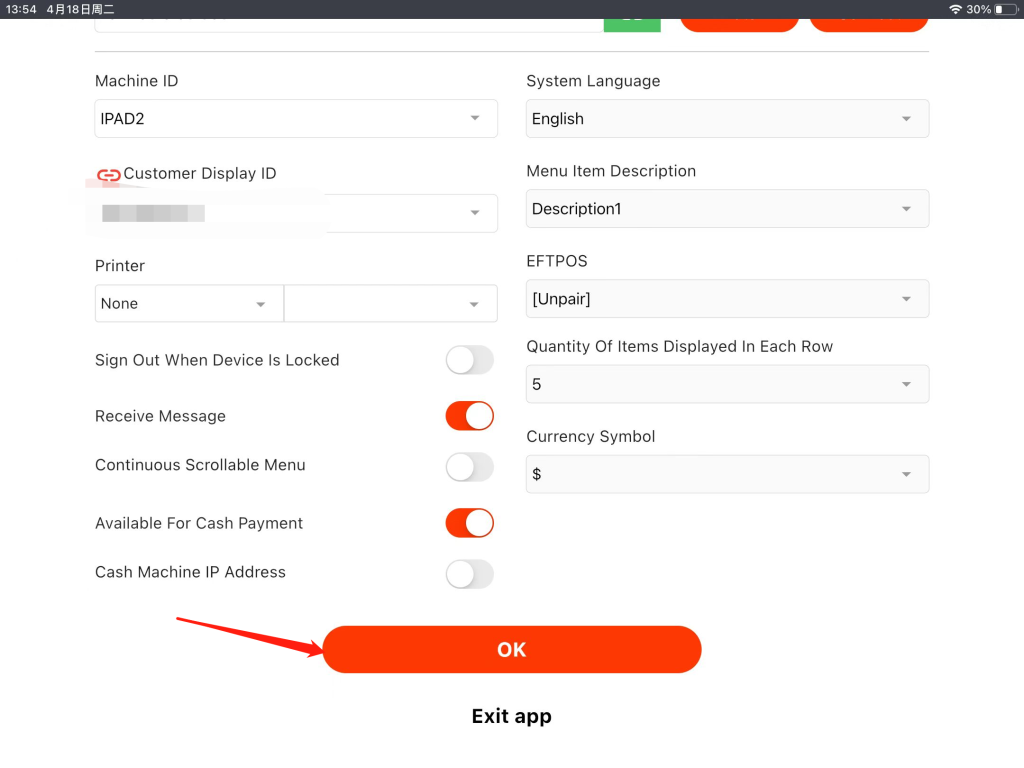Disable the Receive Message switch

click(x=469, y=416)
